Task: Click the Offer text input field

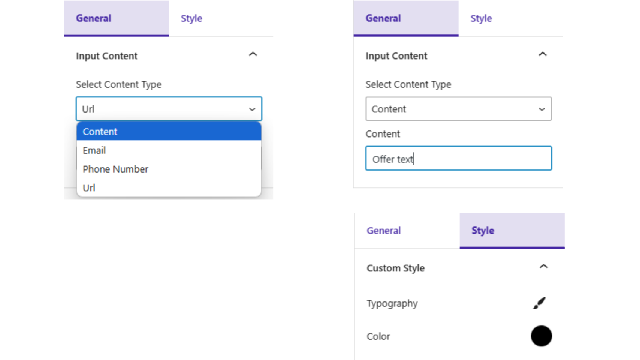Action: 458,158
